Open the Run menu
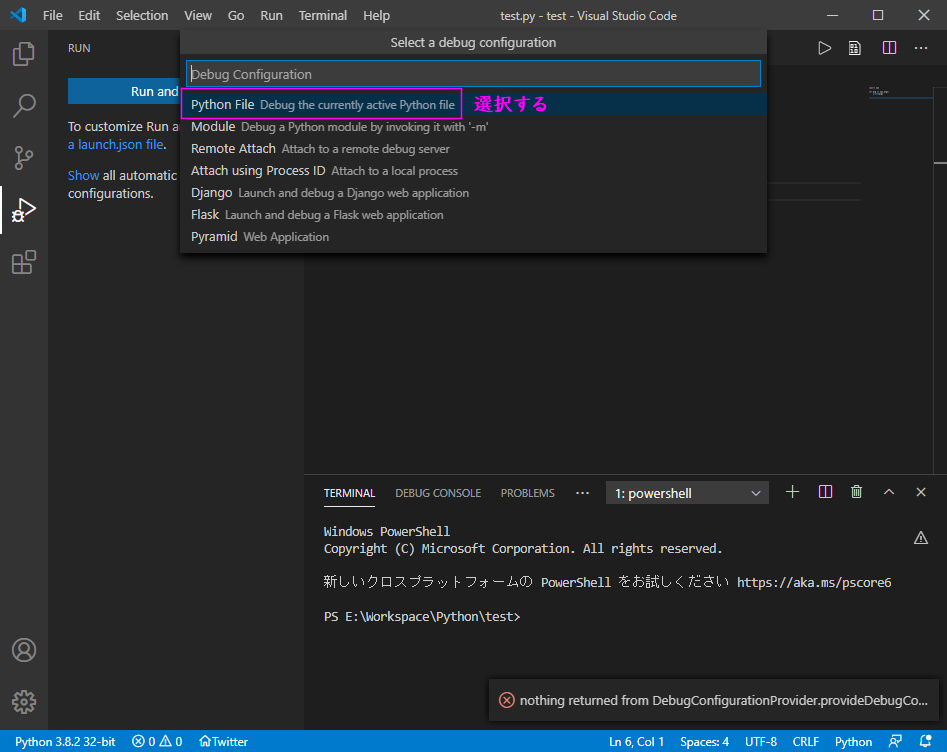Viewport: 947px width, 752px height. (x=271, y=16)
